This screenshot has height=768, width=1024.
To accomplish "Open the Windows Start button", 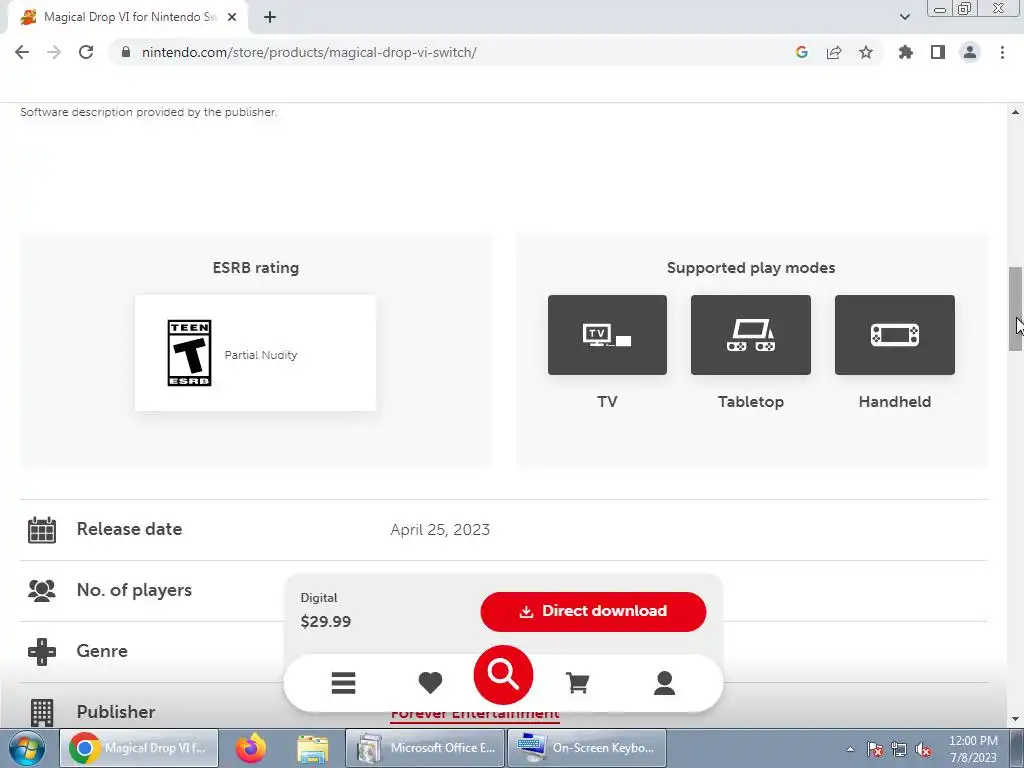I will pos(26,748).
